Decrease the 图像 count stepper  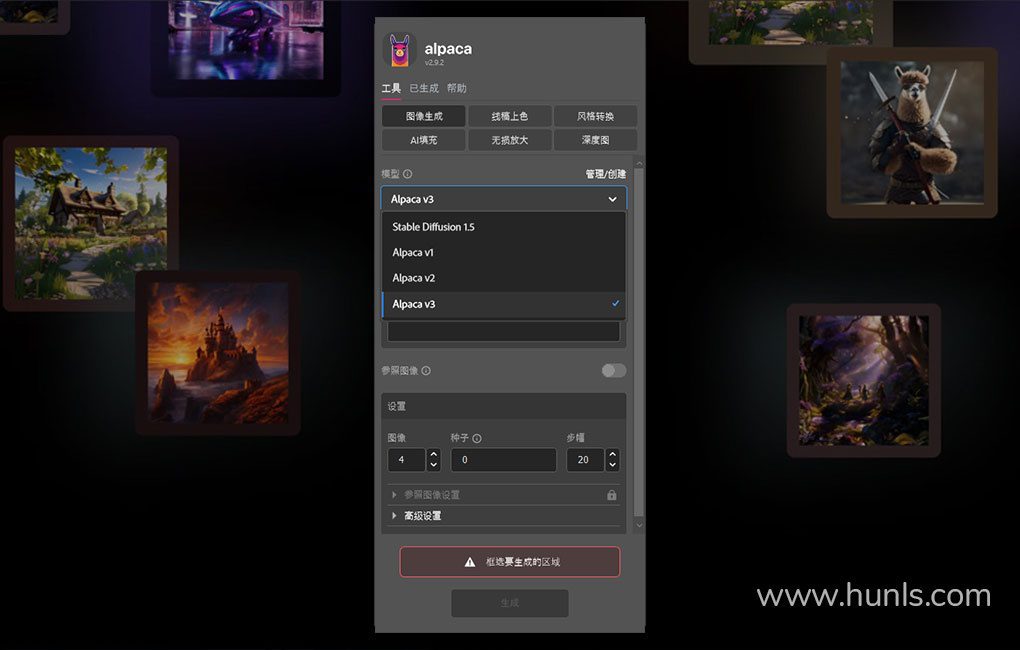click(x=434, y=465)
